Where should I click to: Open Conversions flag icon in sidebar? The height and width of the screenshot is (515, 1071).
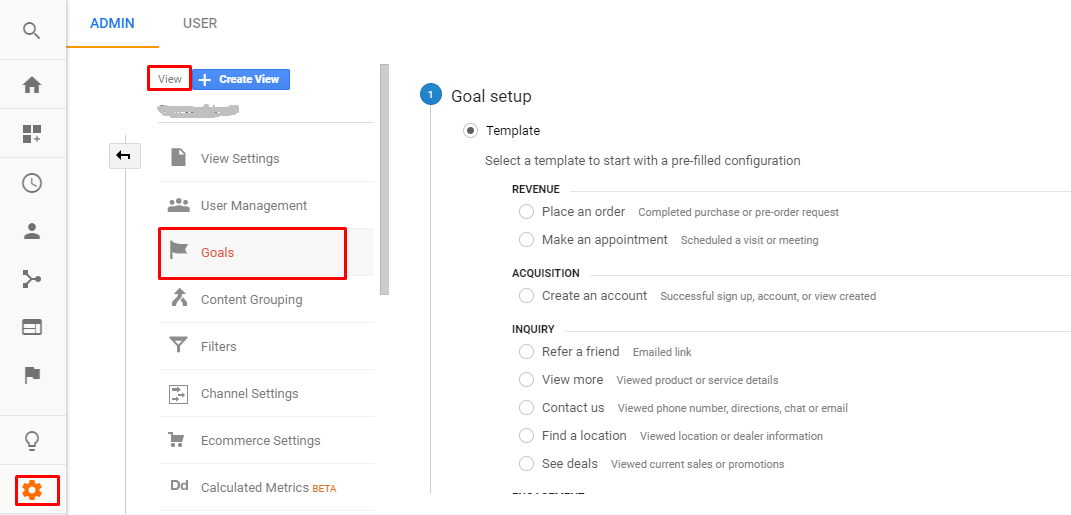click(32, 374)
